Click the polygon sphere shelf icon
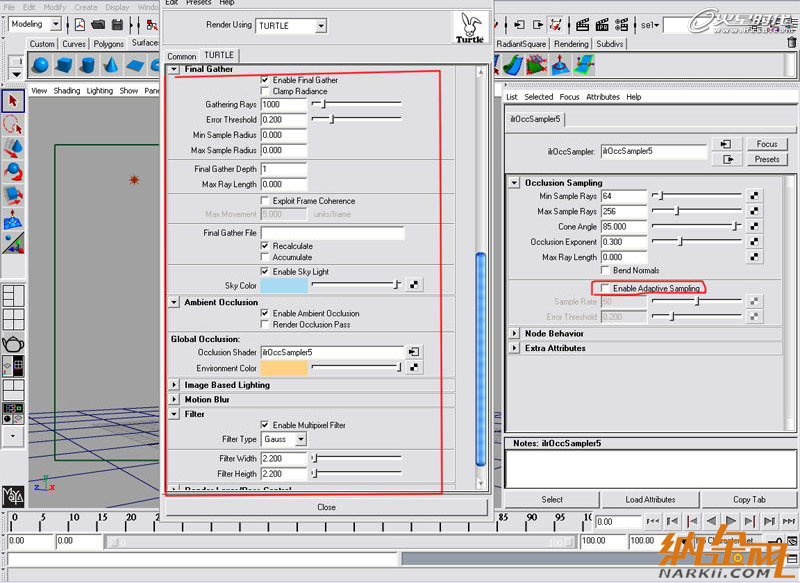Viewport: 800px width, 583px height. pyautogui.click(x=42, y=65)
